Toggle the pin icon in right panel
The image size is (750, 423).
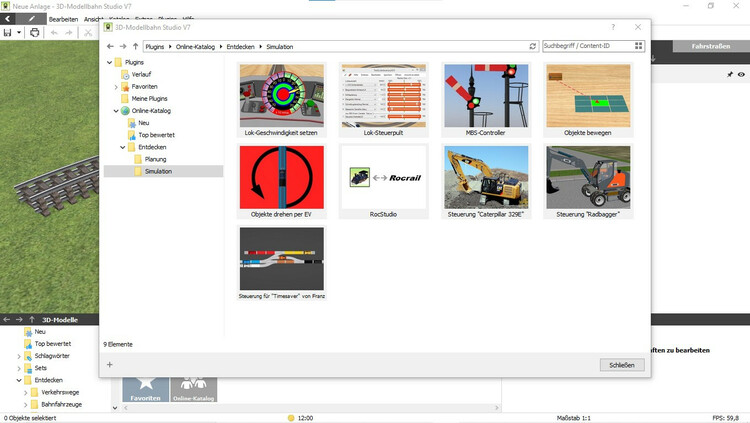tap(729, 74)
